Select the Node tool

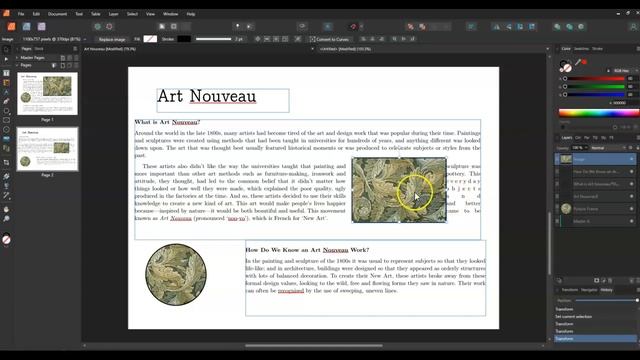(6, 60)
